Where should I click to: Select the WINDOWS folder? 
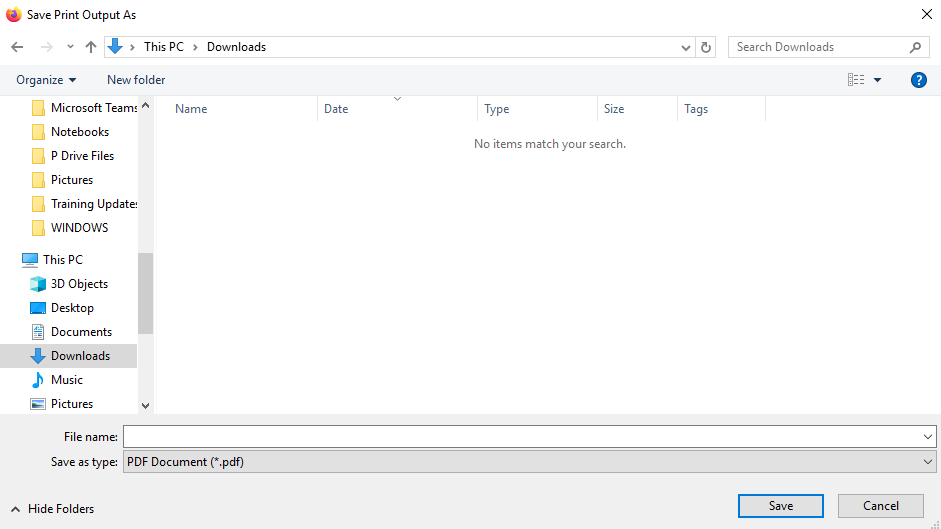70,228
